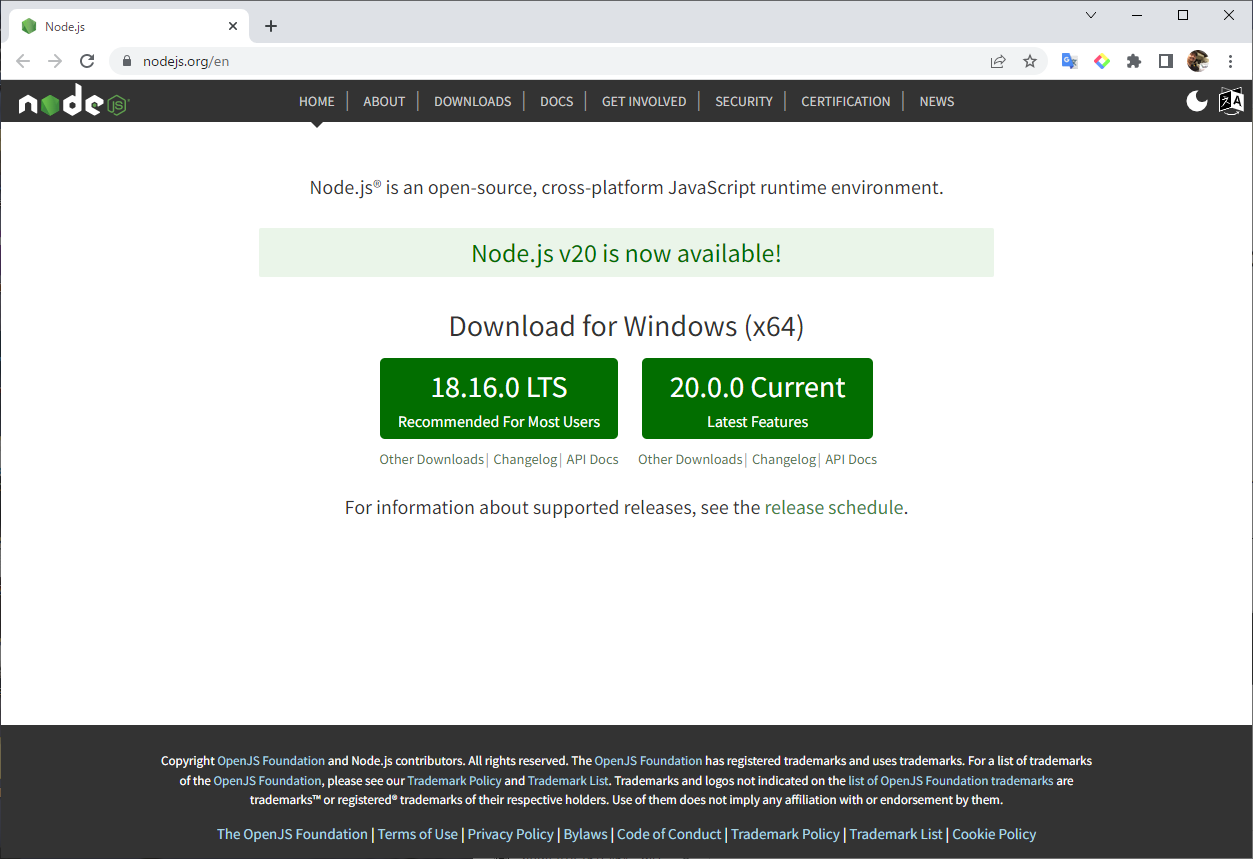The height and width of the screenshot is (859, 1253).
Task: Click the Node.js logo in header
Action: (74, 101)
